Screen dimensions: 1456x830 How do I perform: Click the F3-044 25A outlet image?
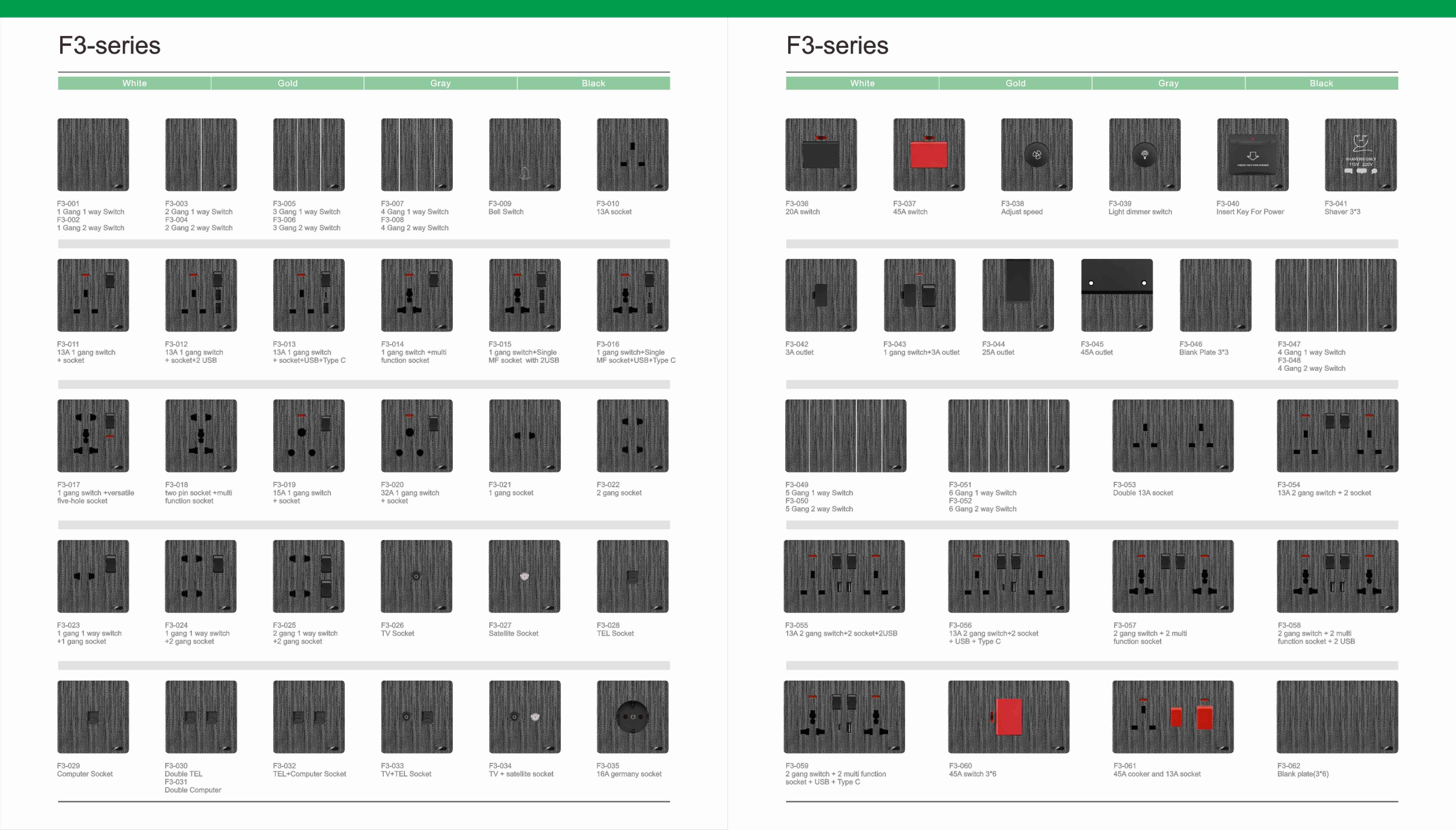tap(1018, 295)
